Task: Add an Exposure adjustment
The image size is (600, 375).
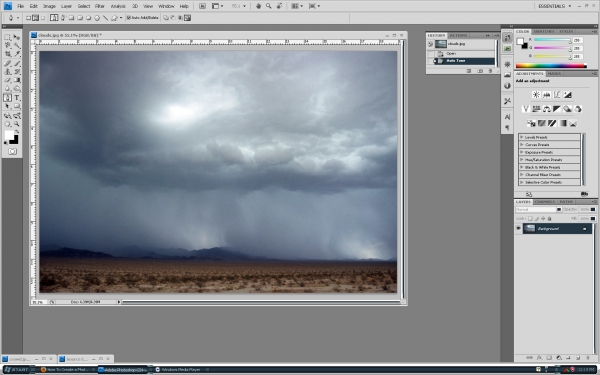Action: coord(567,95)
